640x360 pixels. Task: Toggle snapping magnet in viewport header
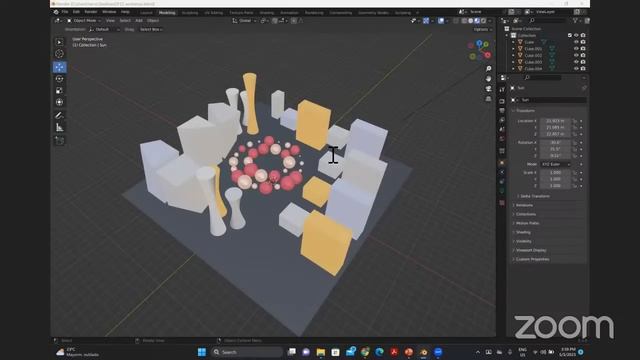(275, 20)
